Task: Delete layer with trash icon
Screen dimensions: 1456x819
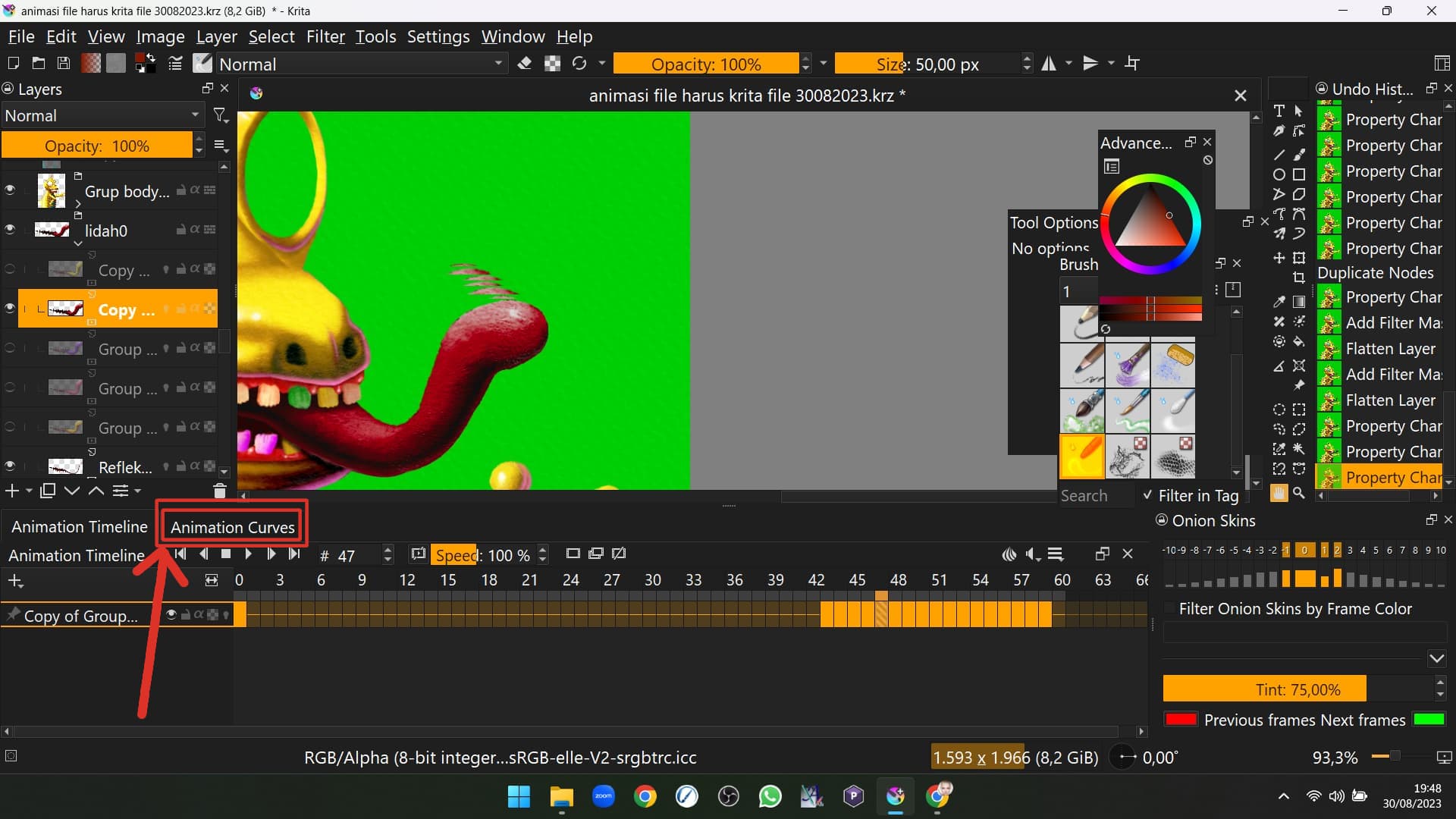Action: click(219, 491)
